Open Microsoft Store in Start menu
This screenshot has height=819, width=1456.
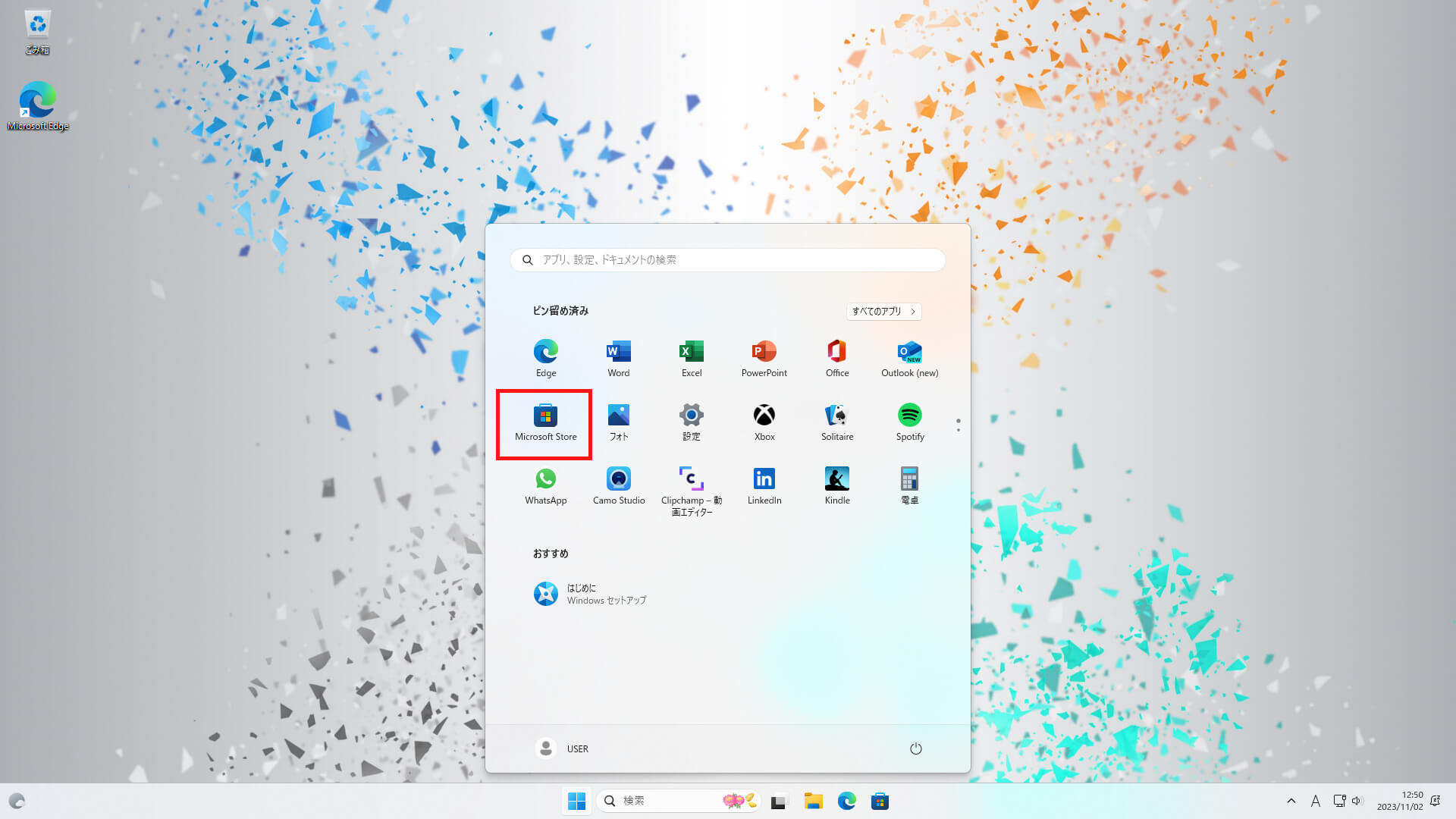(x=545, y=422)
